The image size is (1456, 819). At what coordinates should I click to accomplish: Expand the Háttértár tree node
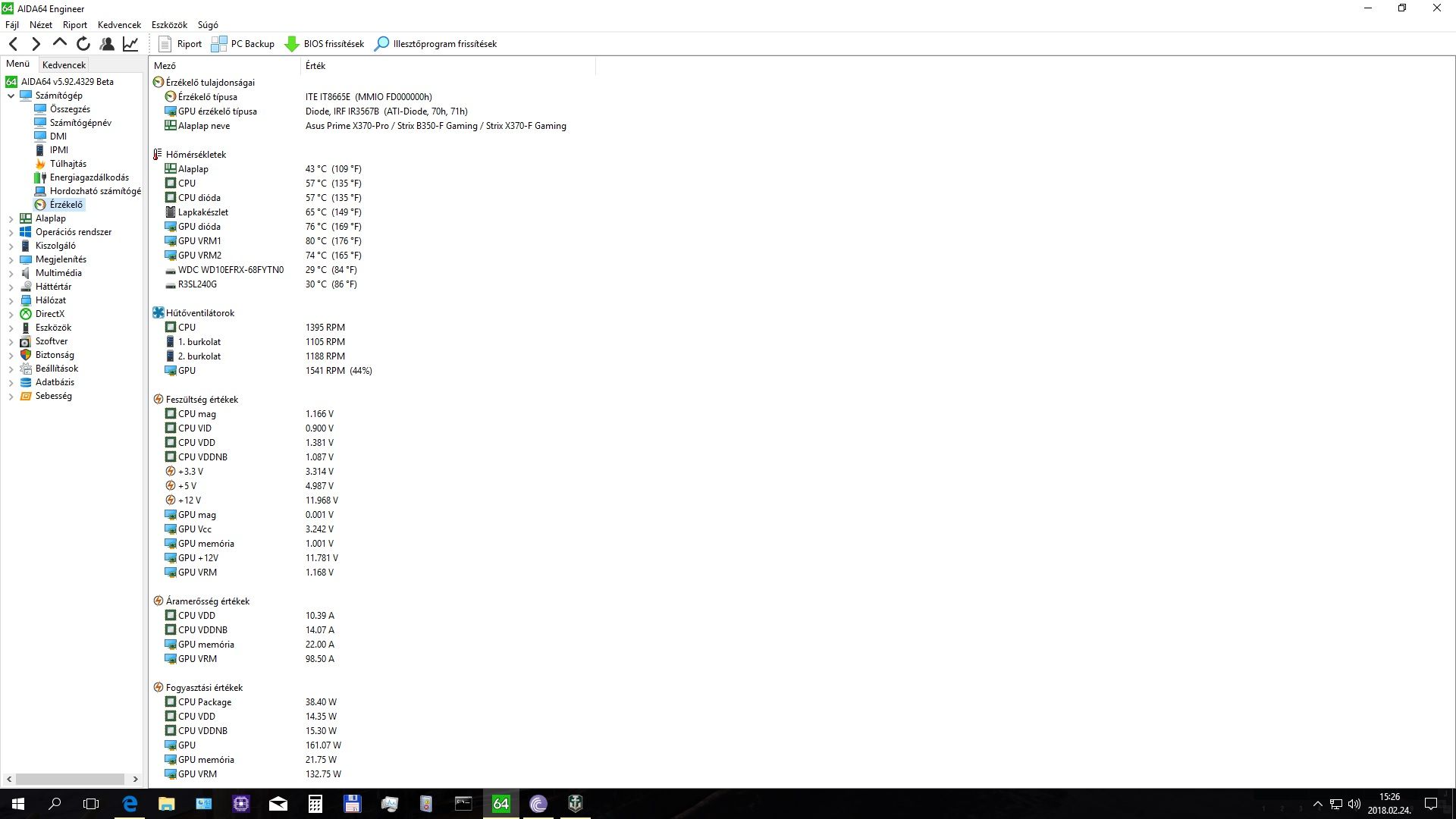(x=11, y=287)
